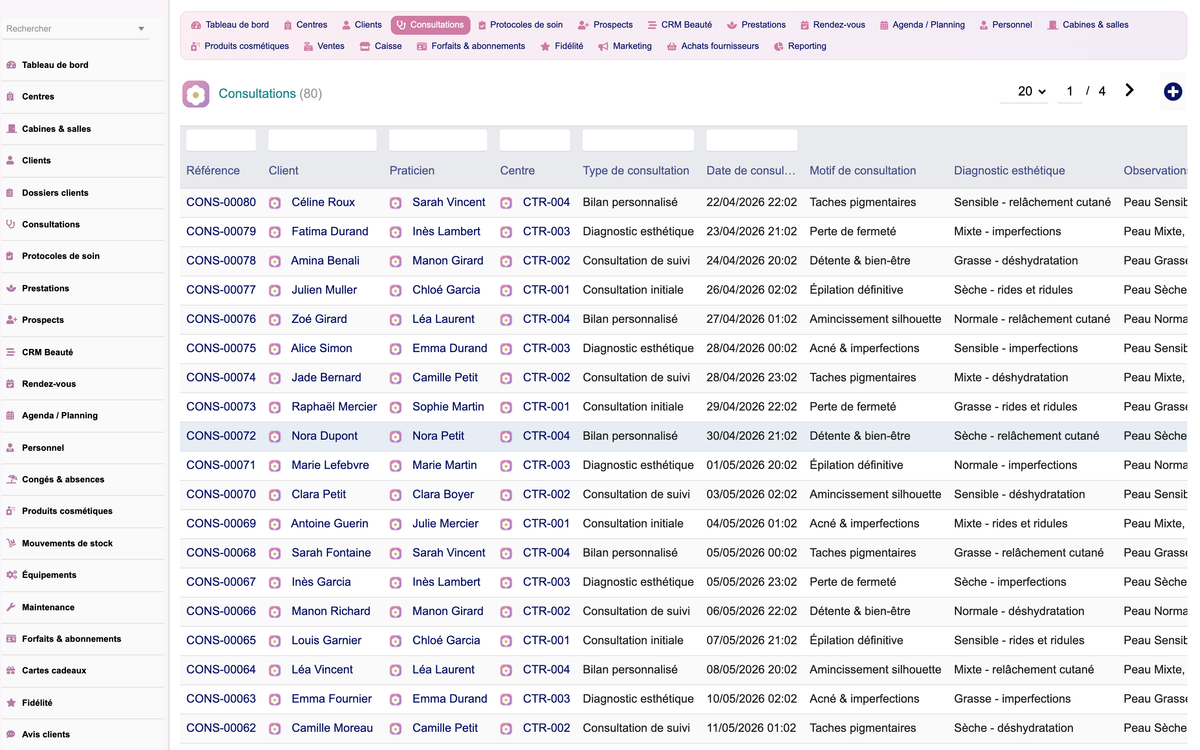The height and width of the screenshot is (750, 1200).
Task: Open the Agenda / Planning top tab
Action: 922,25
